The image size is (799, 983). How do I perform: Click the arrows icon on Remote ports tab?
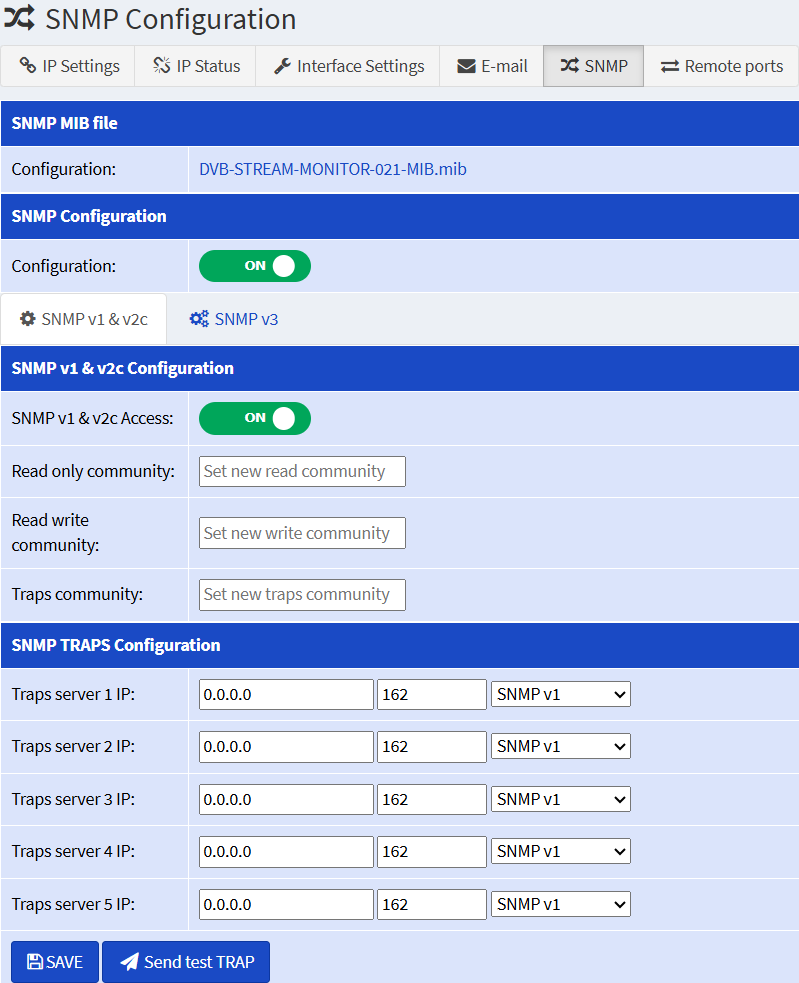[670, 66]
